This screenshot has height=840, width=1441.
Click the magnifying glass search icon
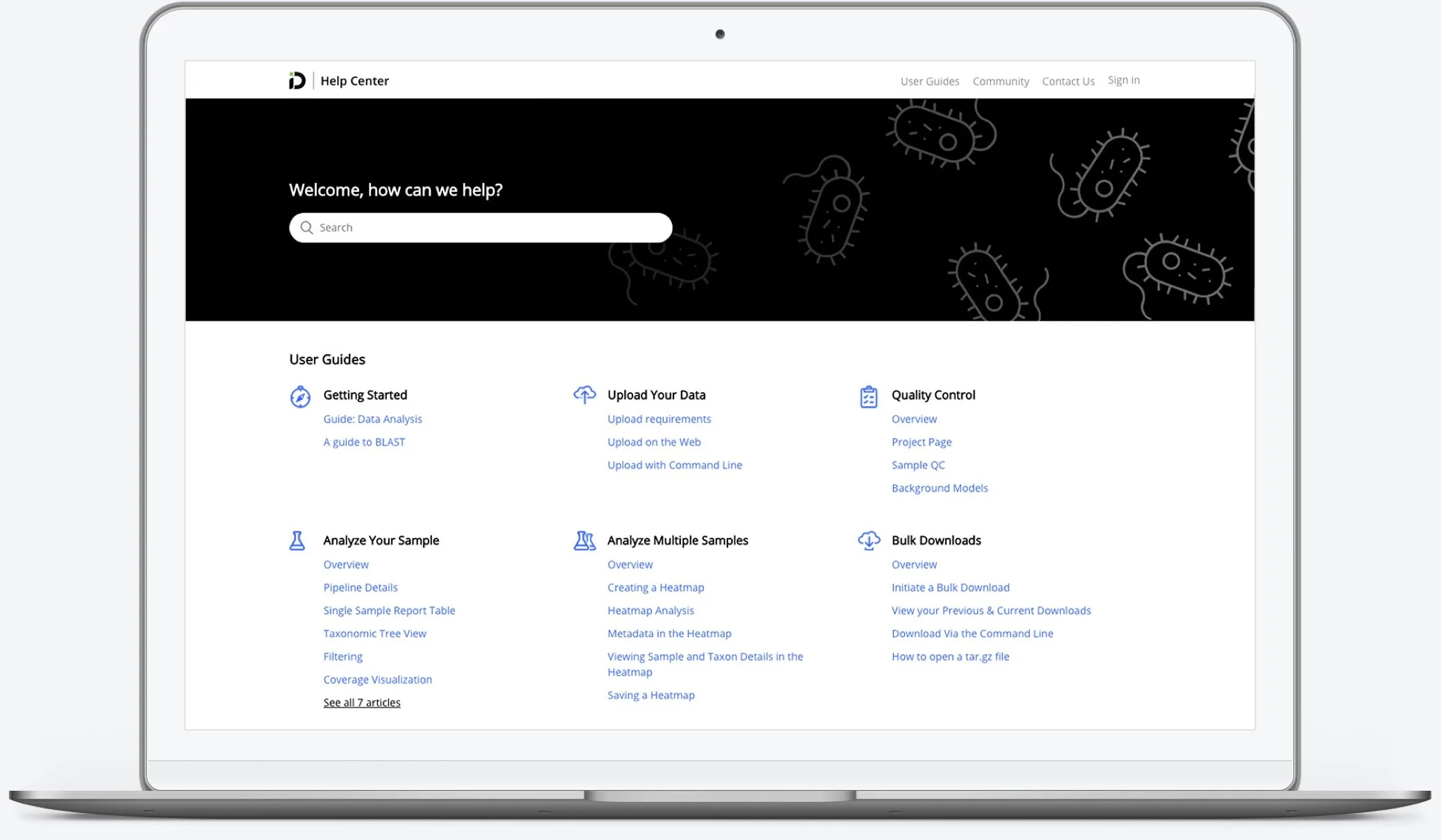[x=307, y=227]
